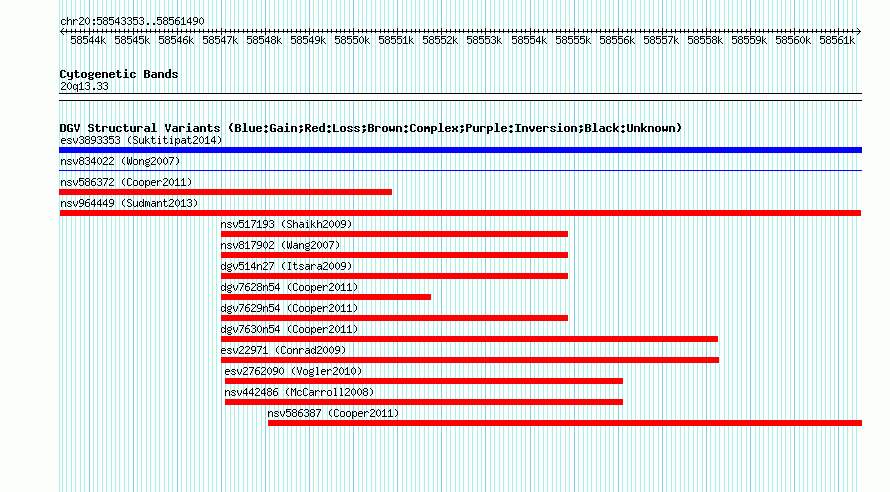
Task: Click the right arrow of the ruler
Action: [859, 31]
